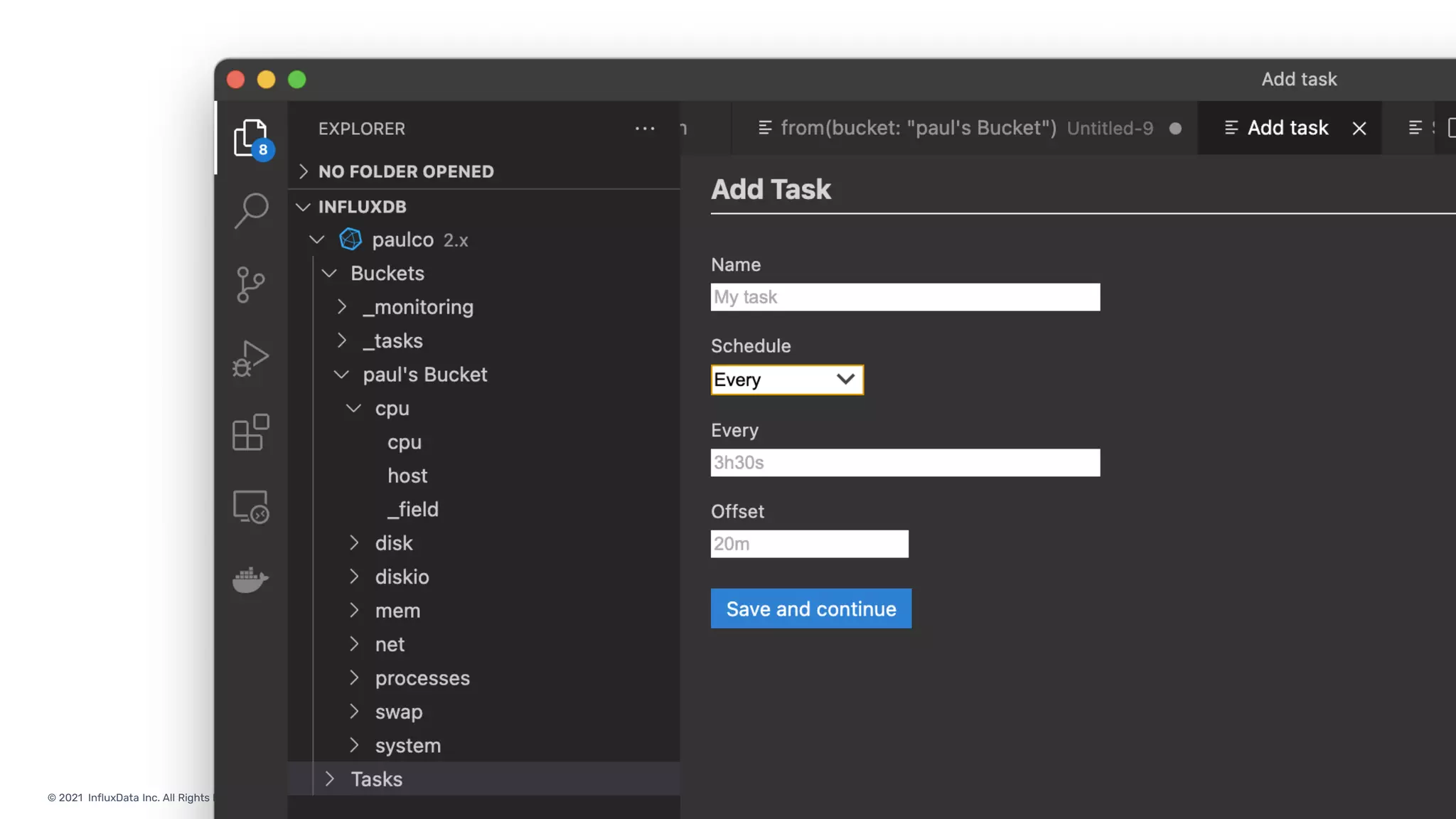The image size is (1456, 819).
Task: Click the Name input field
Action: point(904,297)
